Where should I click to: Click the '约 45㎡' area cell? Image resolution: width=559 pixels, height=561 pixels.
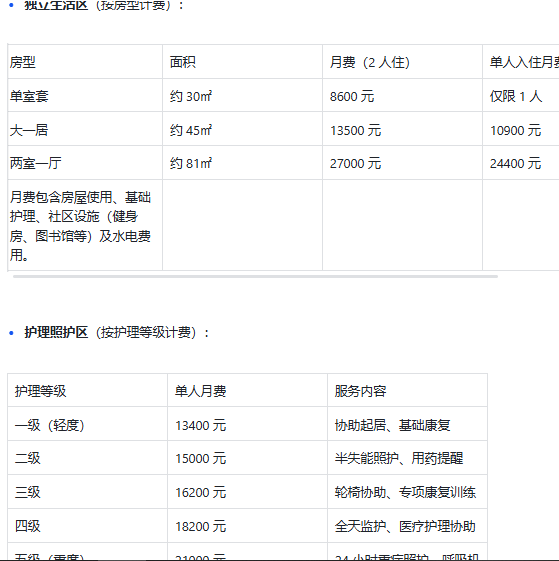[x=242, y=129]
